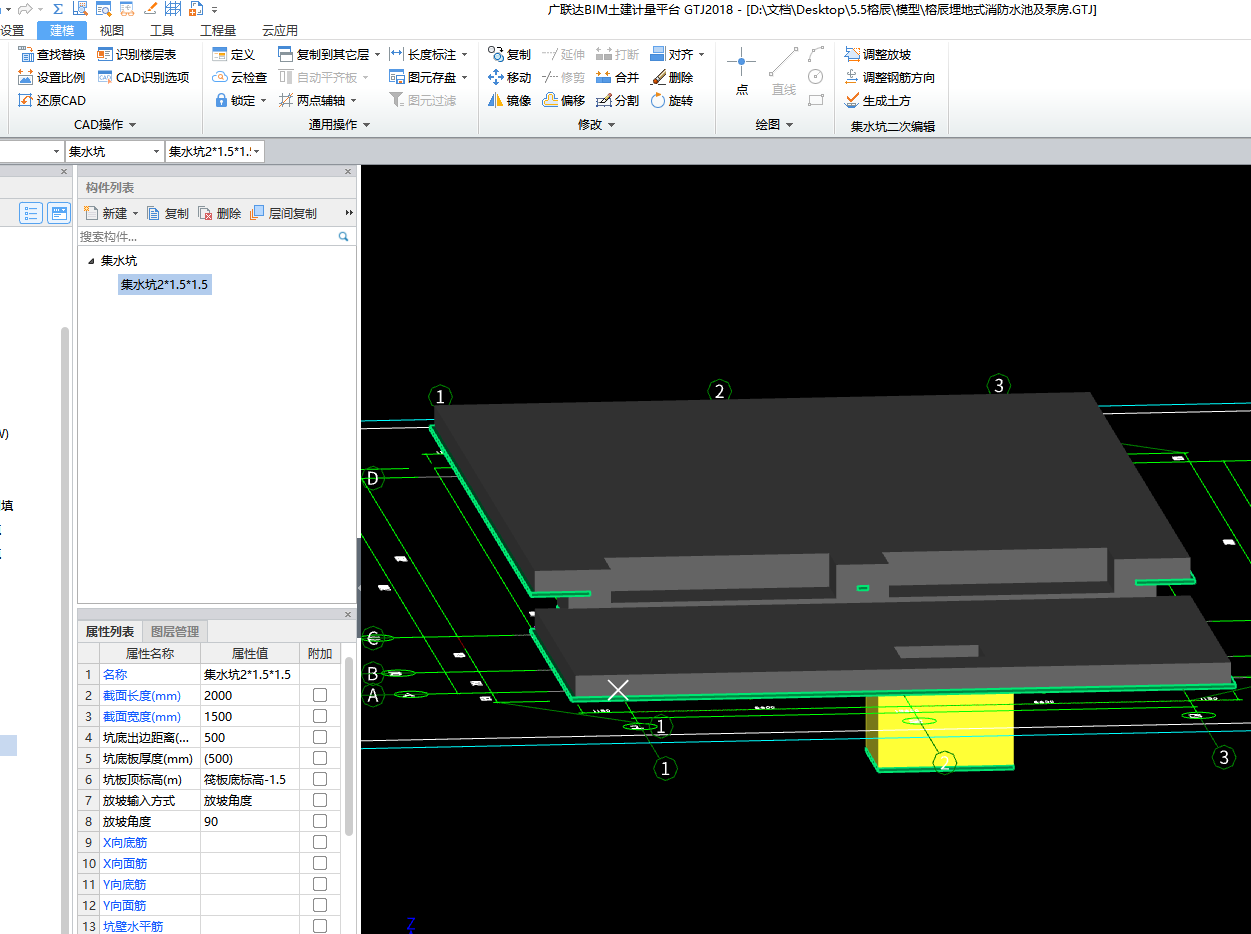Click 复制 button in component list toolbar

tap(168, 213)
